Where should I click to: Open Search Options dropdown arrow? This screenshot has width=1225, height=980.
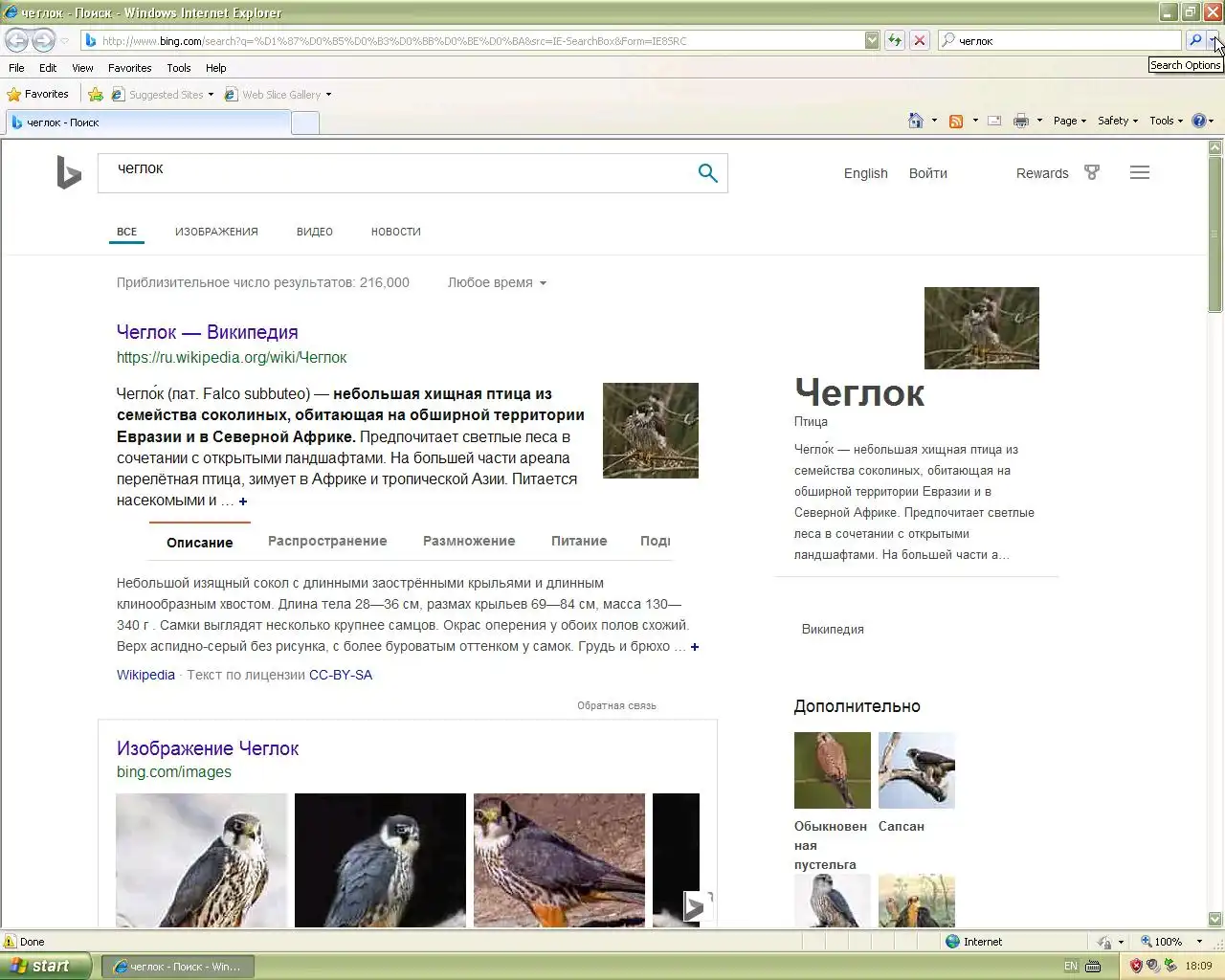(1214, 40)
